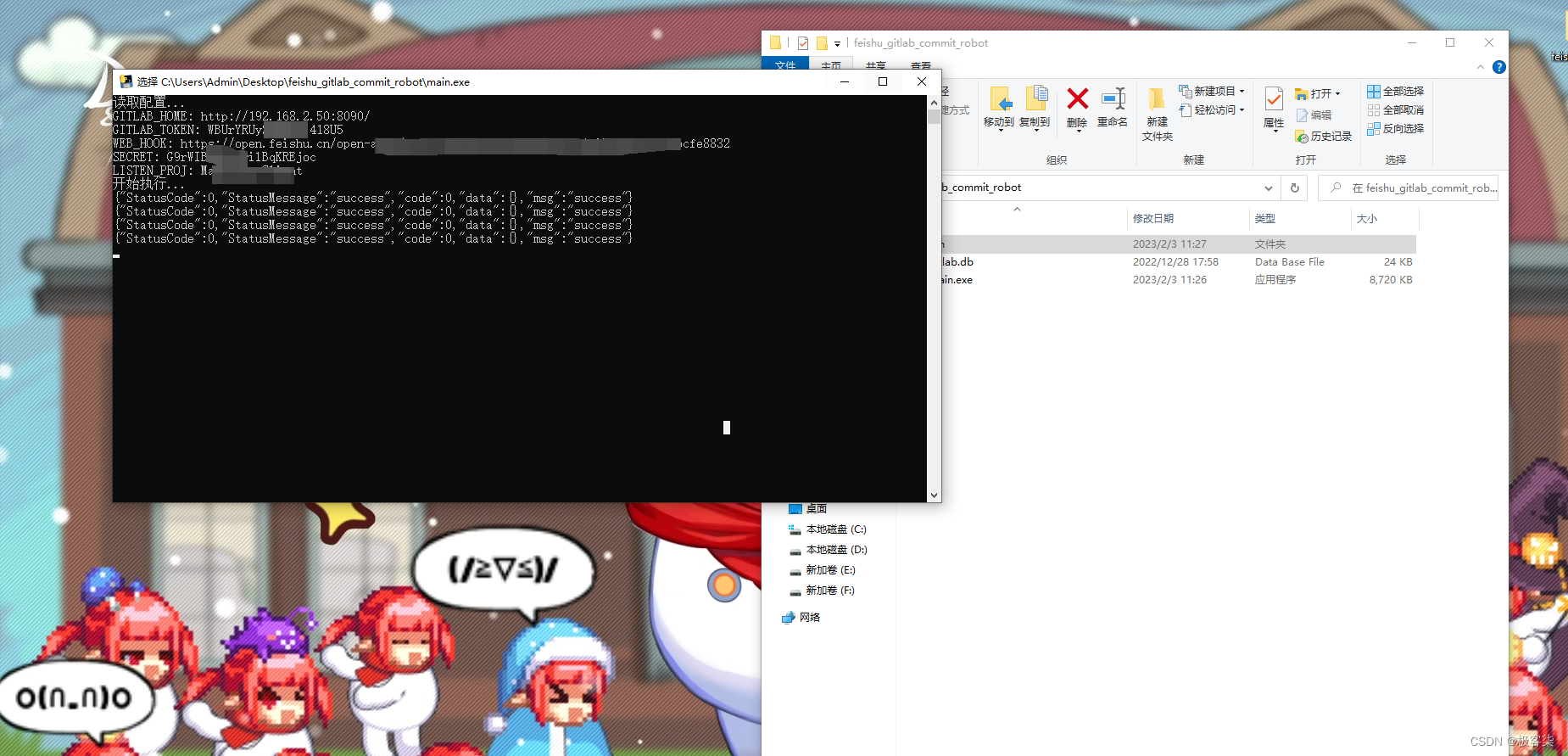1568x756 pixels.
Task: Select 网络 (Network) in navigation pane
Action: point(801,618)
